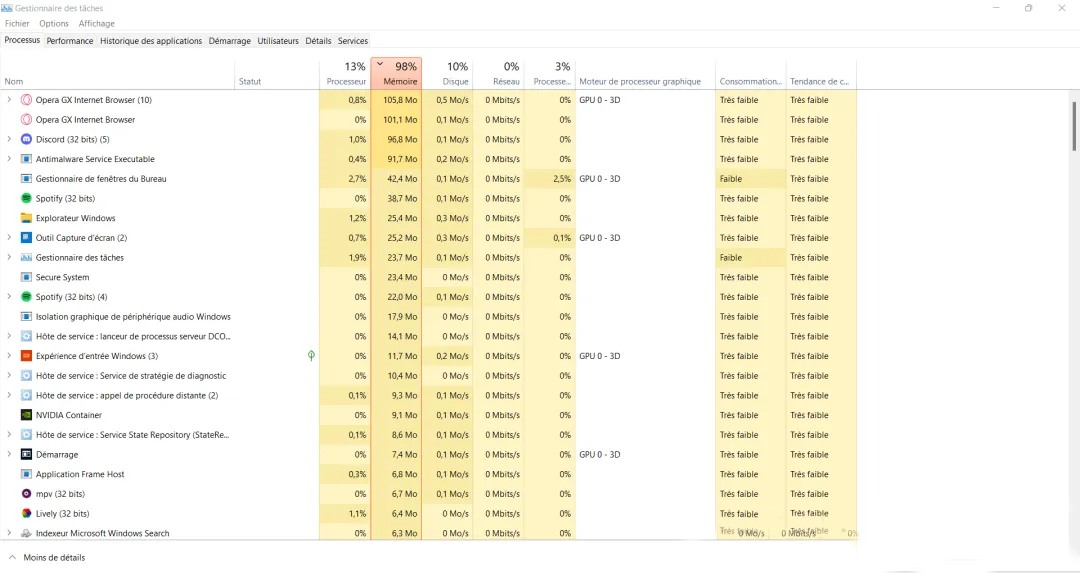1080x574 pixels.
Task: Click the Outil Capture d'écran icon
Action: (26, 238)
